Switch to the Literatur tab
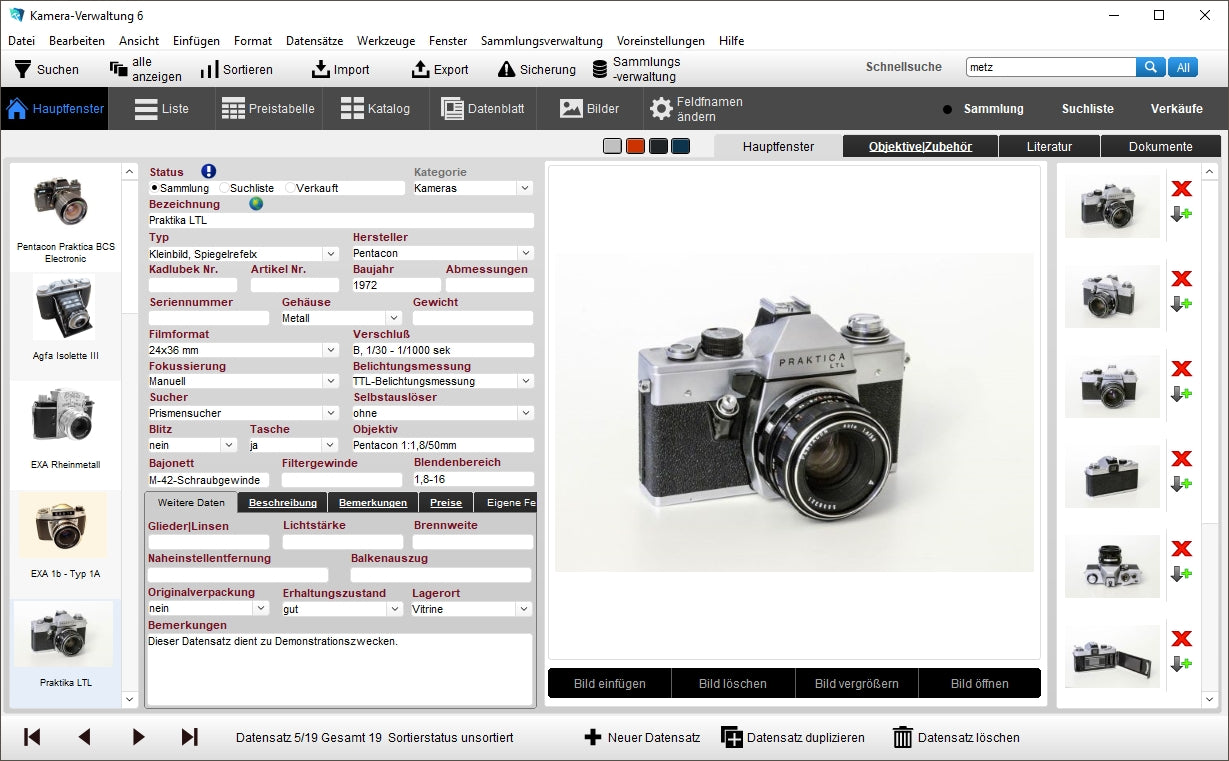1229x761 pixels. [x=1048, y=147]
